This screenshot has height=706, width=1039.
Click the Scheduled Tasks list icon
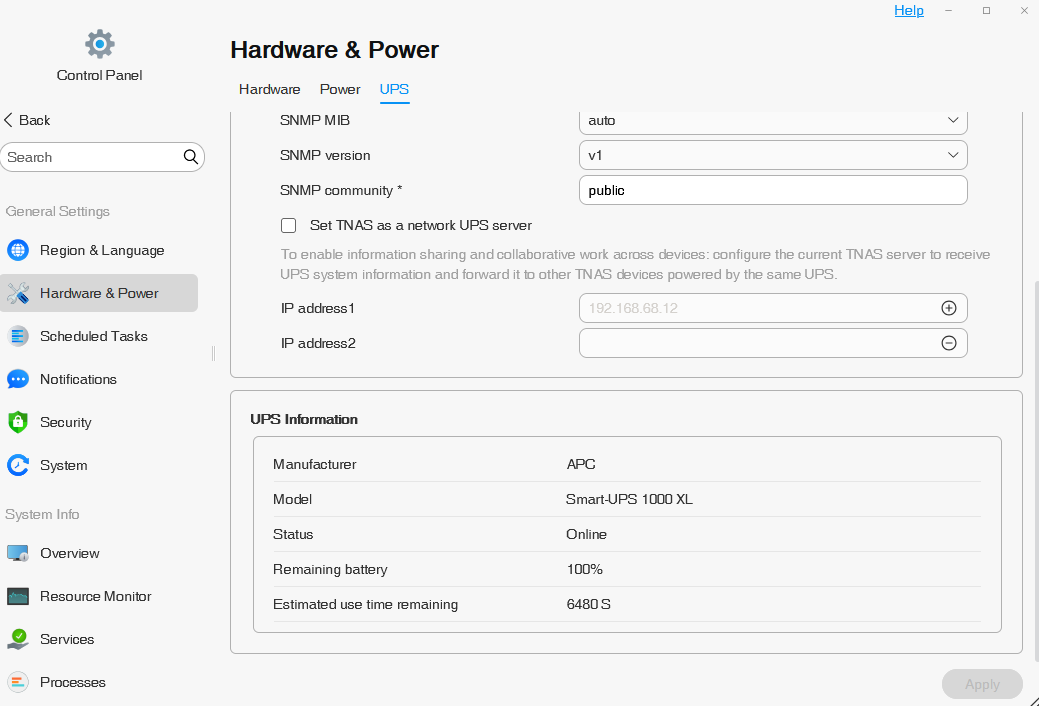[18, 336]
